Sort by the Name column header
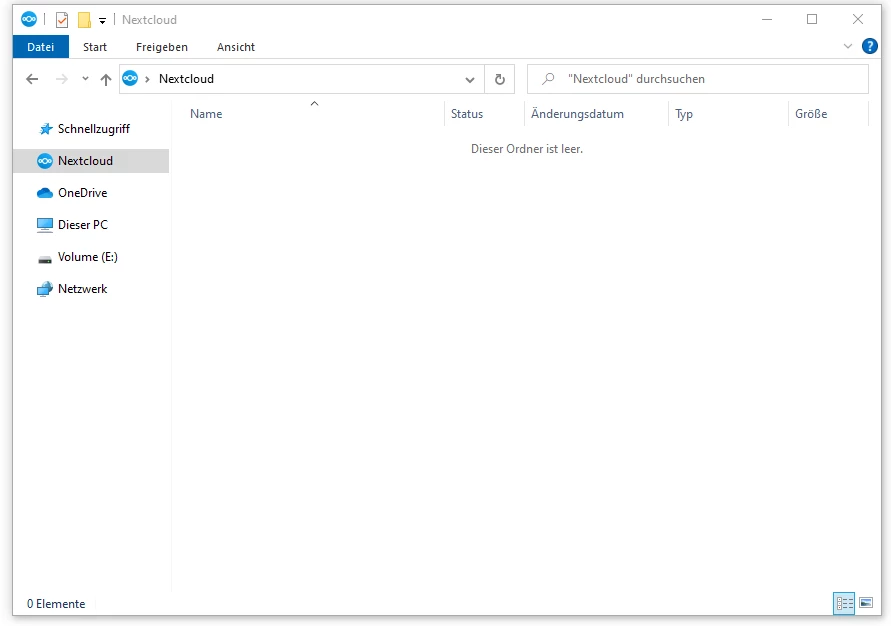The width and height of the screenshot is (891, 626). (308, 114)
